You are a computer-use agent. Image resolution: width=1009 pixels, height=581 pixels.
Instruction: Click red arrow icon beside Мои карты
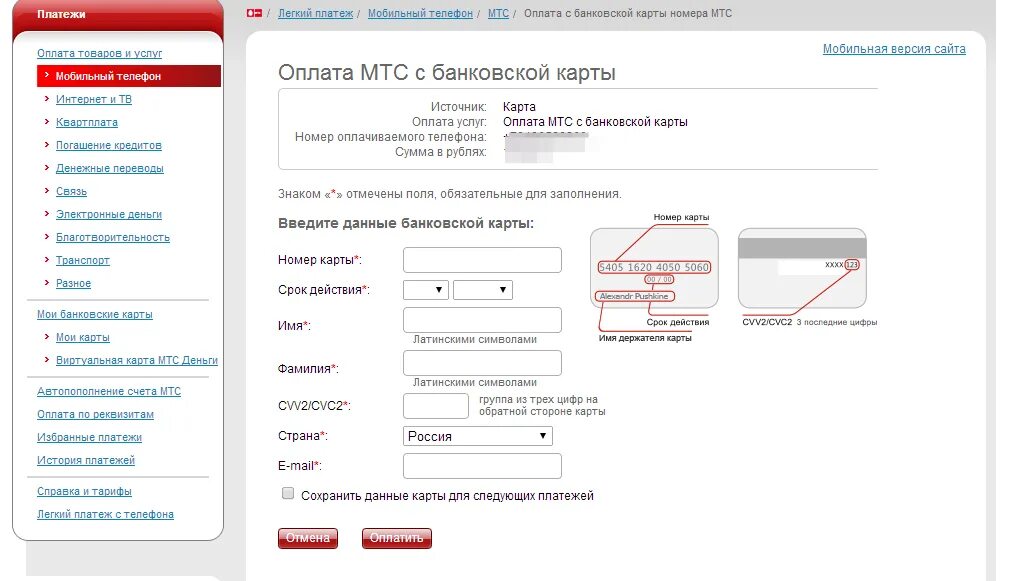point(47,337)
